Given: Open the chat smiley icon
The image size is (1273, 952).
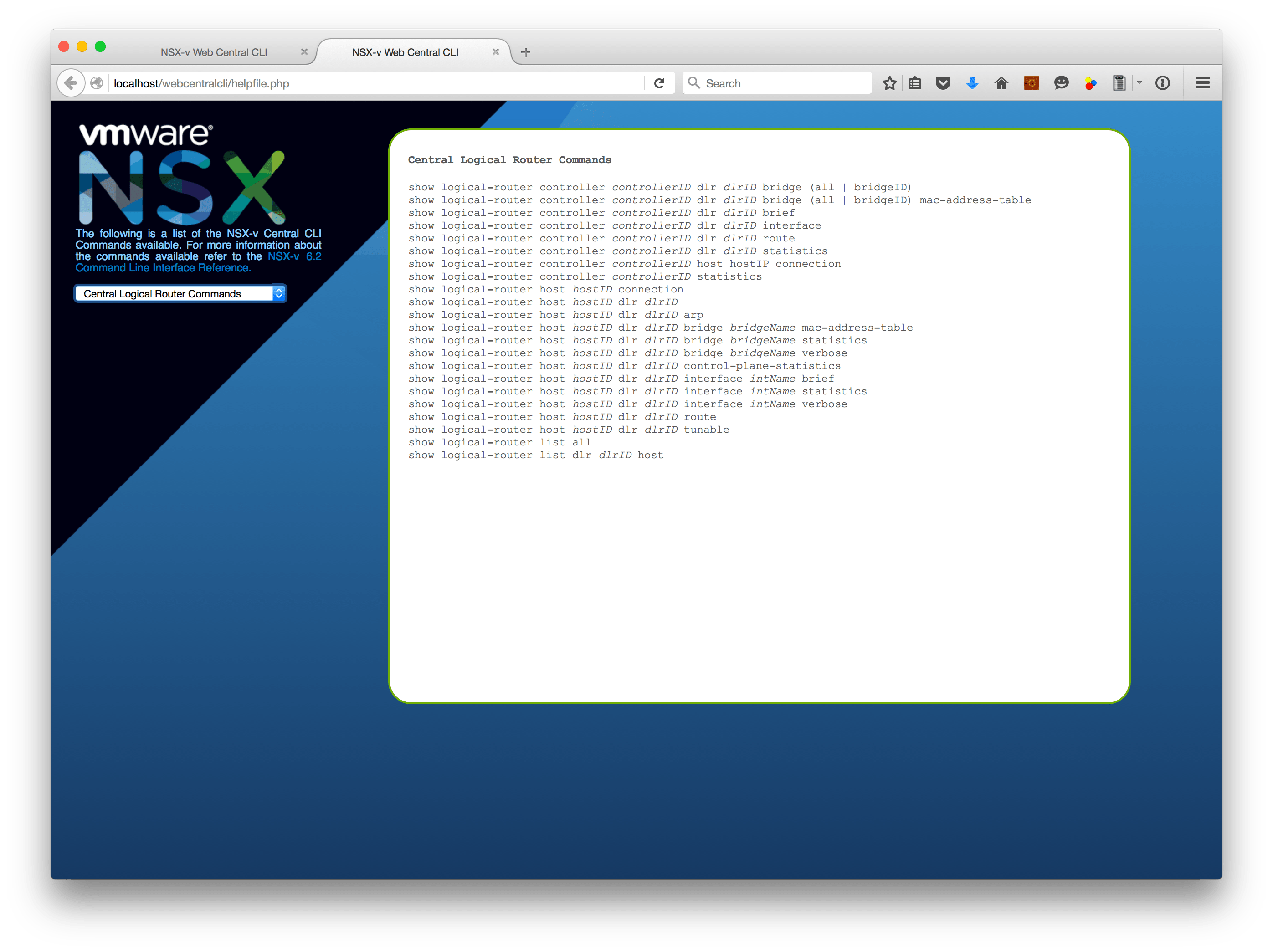Looking at the screenshot, I should coord(1061,83).
